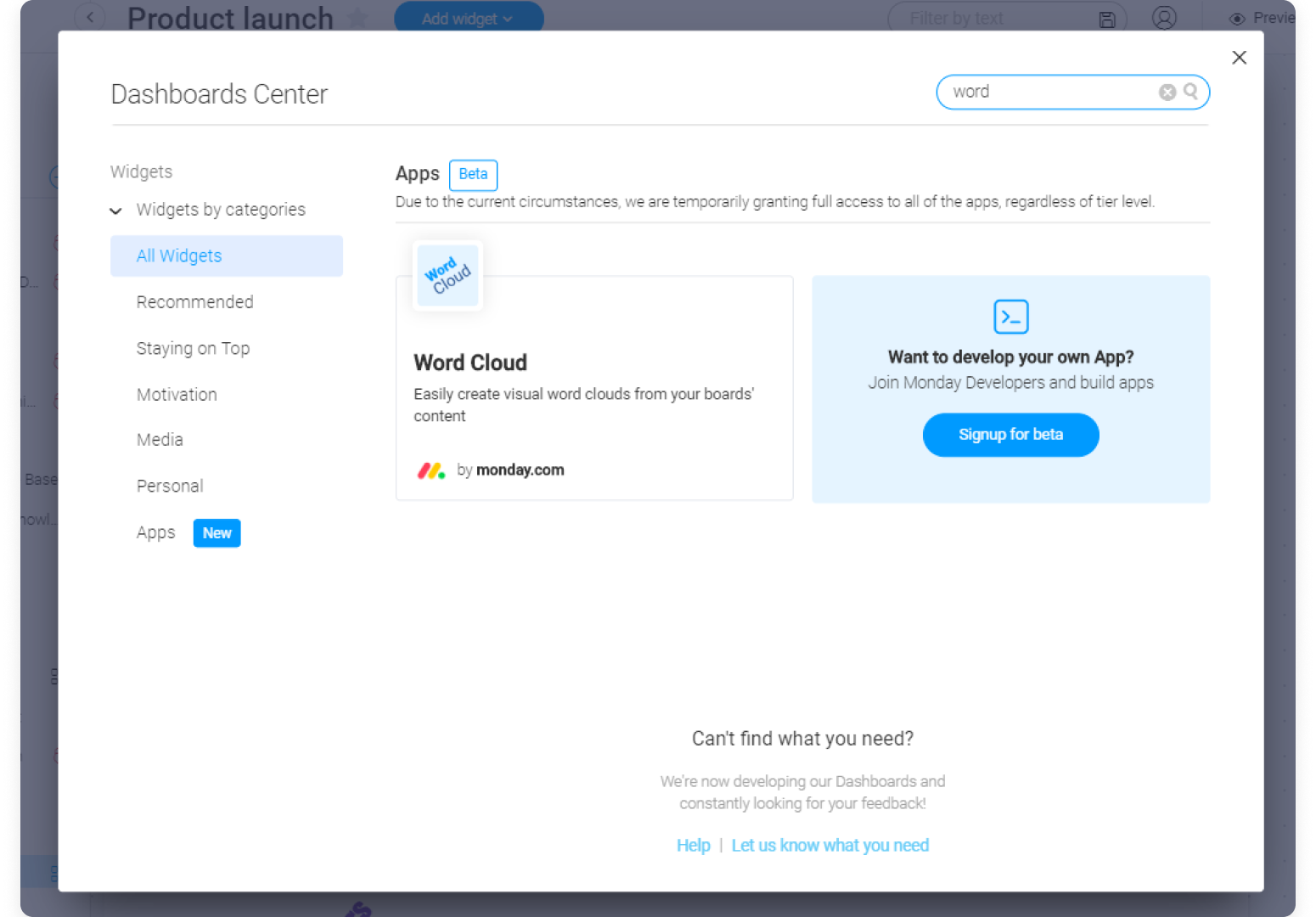Select the Recommended category

click(195, 302)
